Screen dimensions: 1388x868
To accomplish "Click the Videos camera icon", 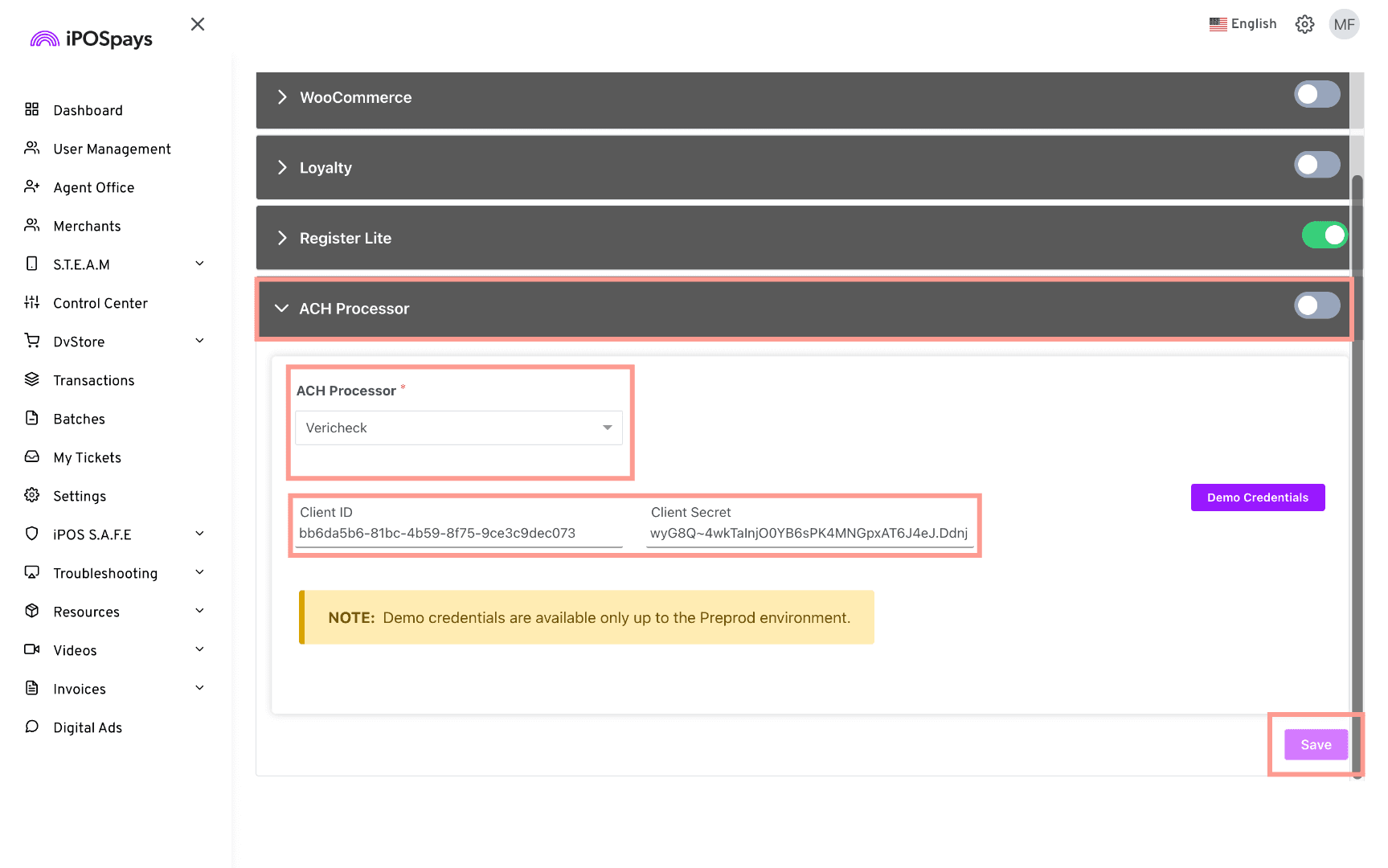I will point(32,649).
